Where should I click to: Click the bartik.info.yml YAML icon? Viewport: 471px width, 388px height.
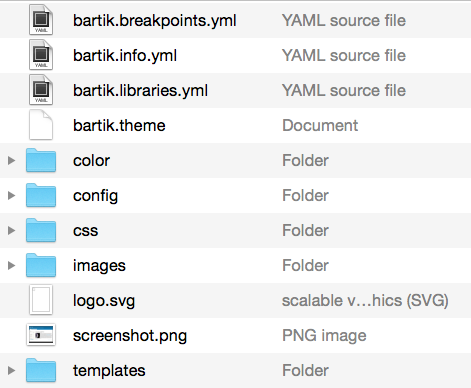pyautogui.click(x=41, y=55)
